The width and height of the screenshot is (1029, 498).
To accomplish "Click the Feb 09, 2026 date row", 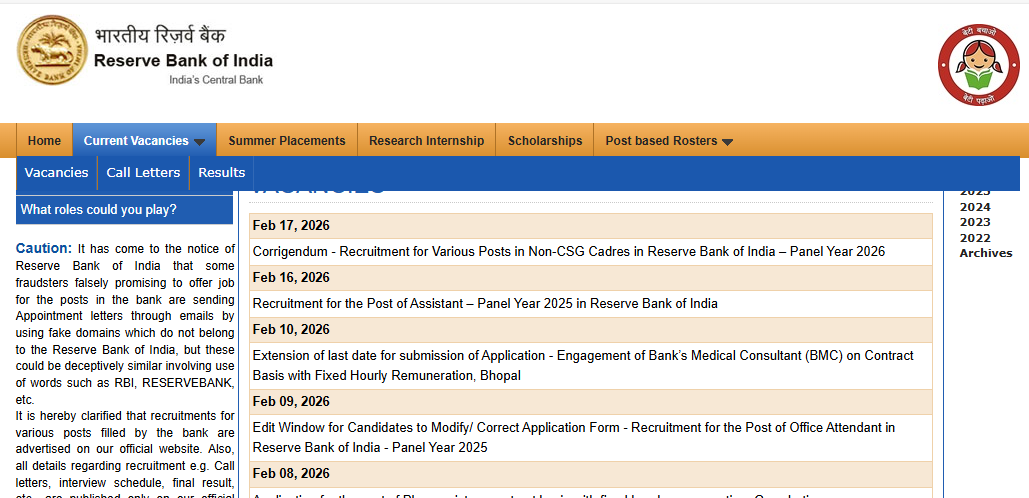I will click(591, 402).
